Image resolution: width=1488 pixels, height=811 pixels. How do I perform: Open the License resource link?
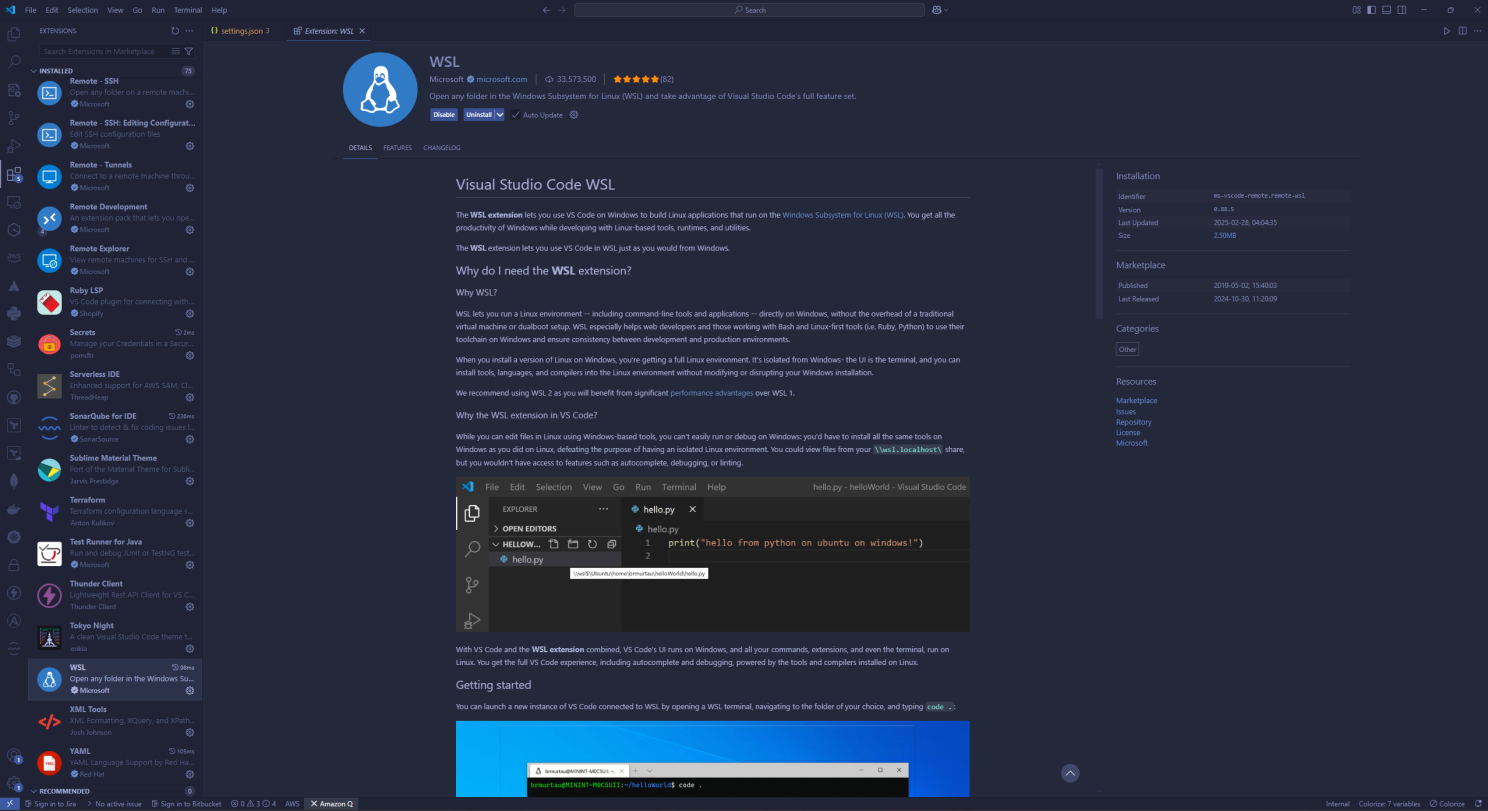1128,433
